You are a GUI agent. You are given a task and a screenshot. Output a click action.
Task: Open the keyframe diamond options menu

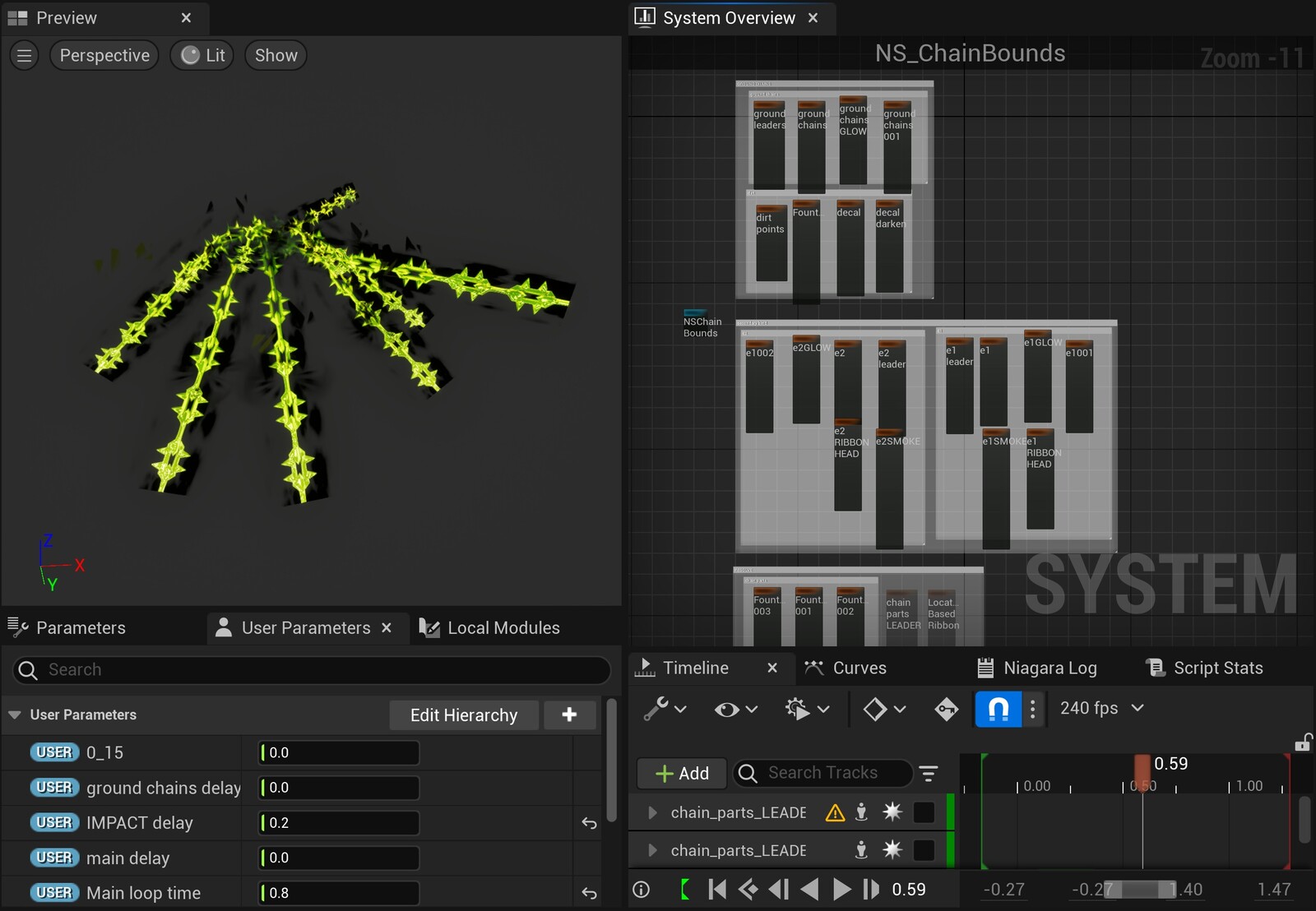pos(884,709)
